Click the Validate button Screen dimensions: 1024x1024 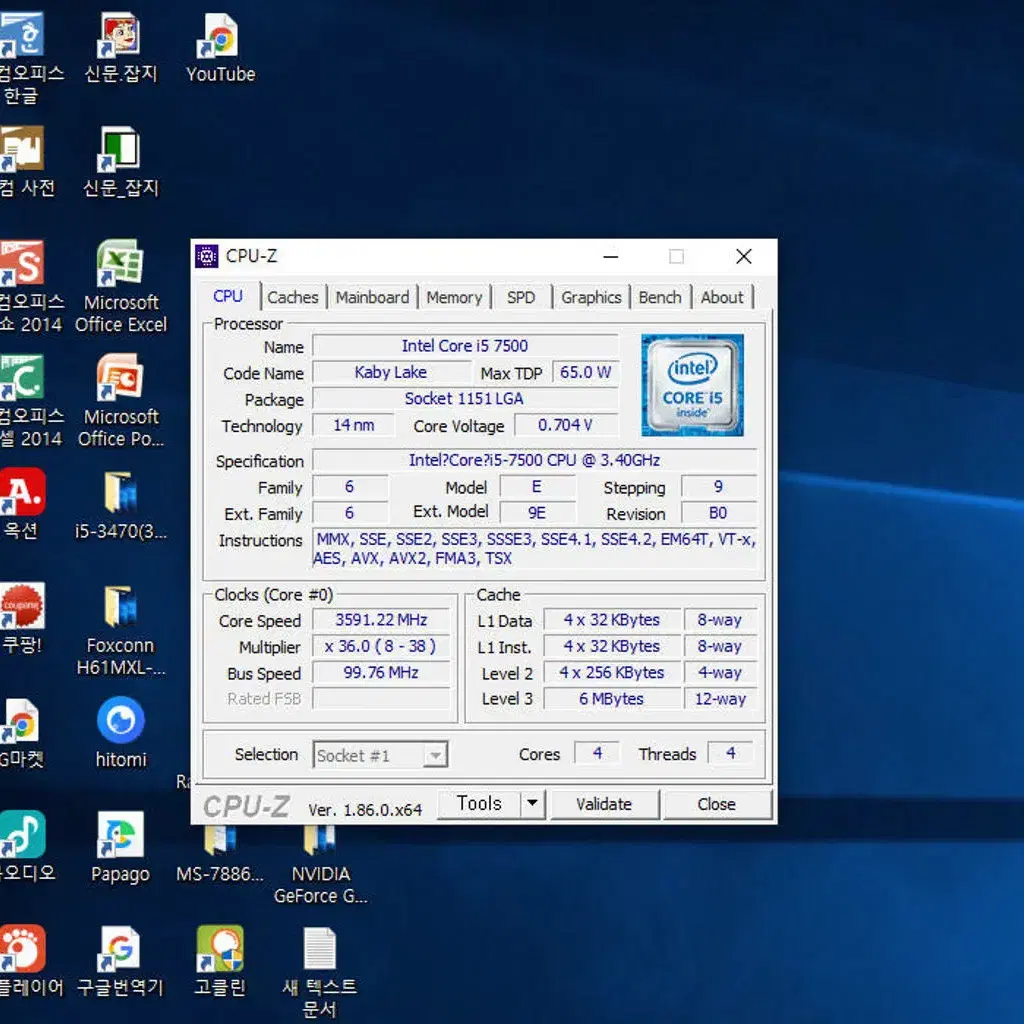(x=604, y=804)
